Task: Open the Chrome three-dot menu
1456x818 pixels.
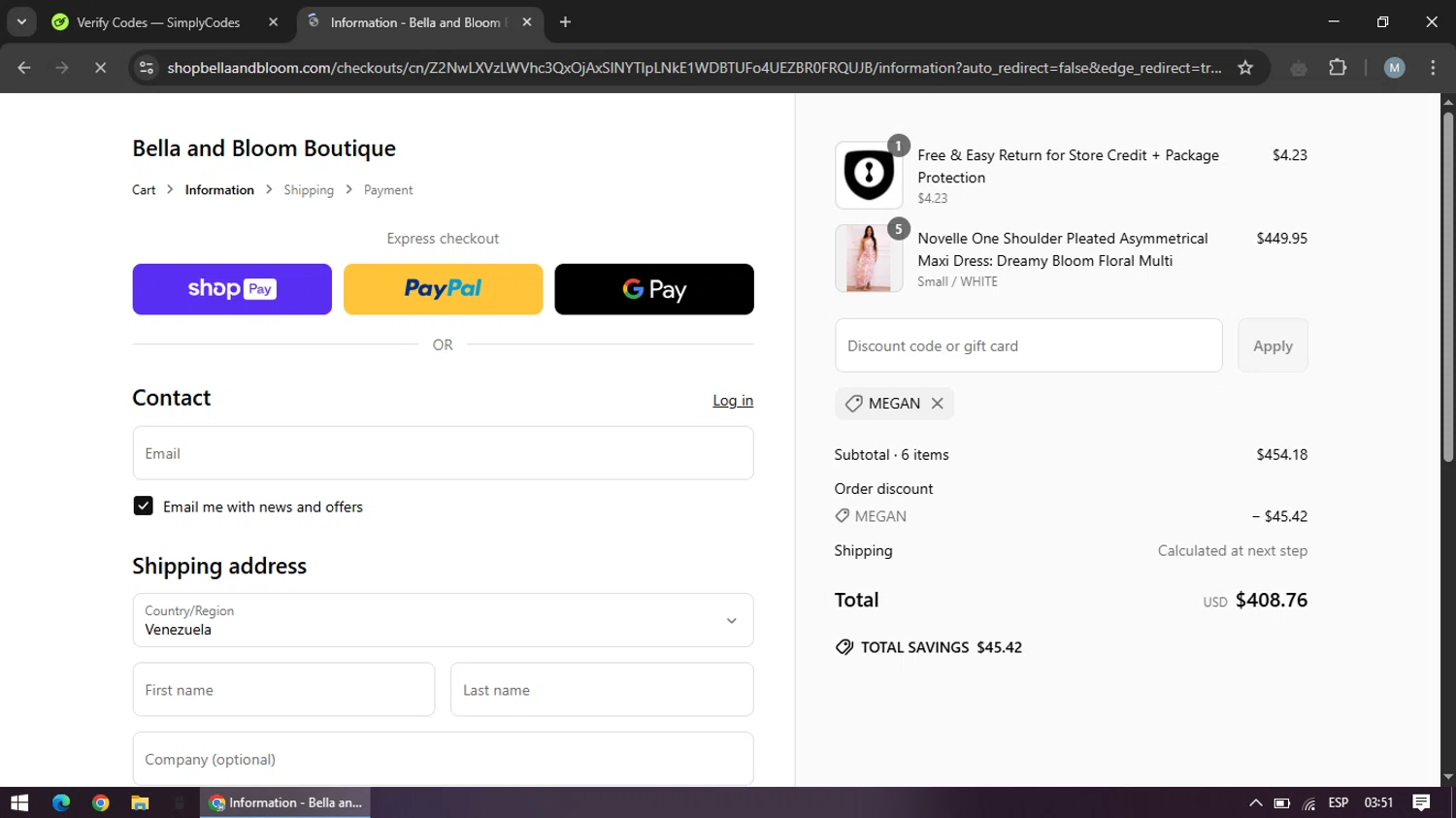Action: pyautogui.click(x=1433, y=68)
